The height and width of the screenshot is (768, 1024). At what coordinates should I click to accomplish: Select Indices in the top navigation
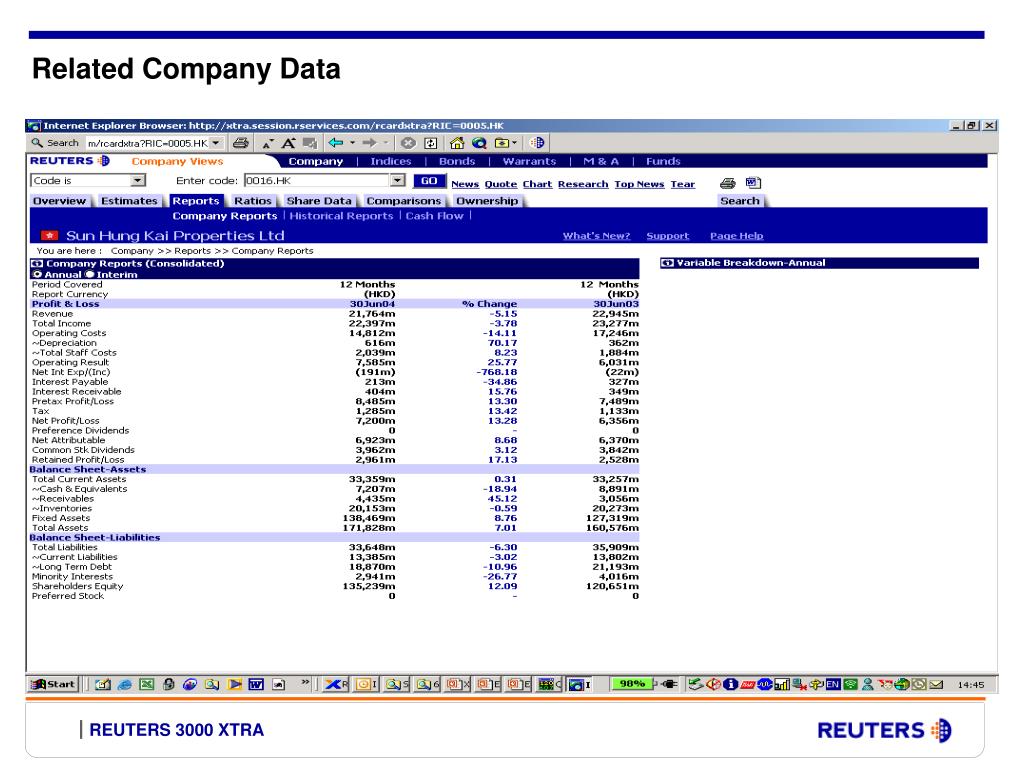tap(391, 161)
